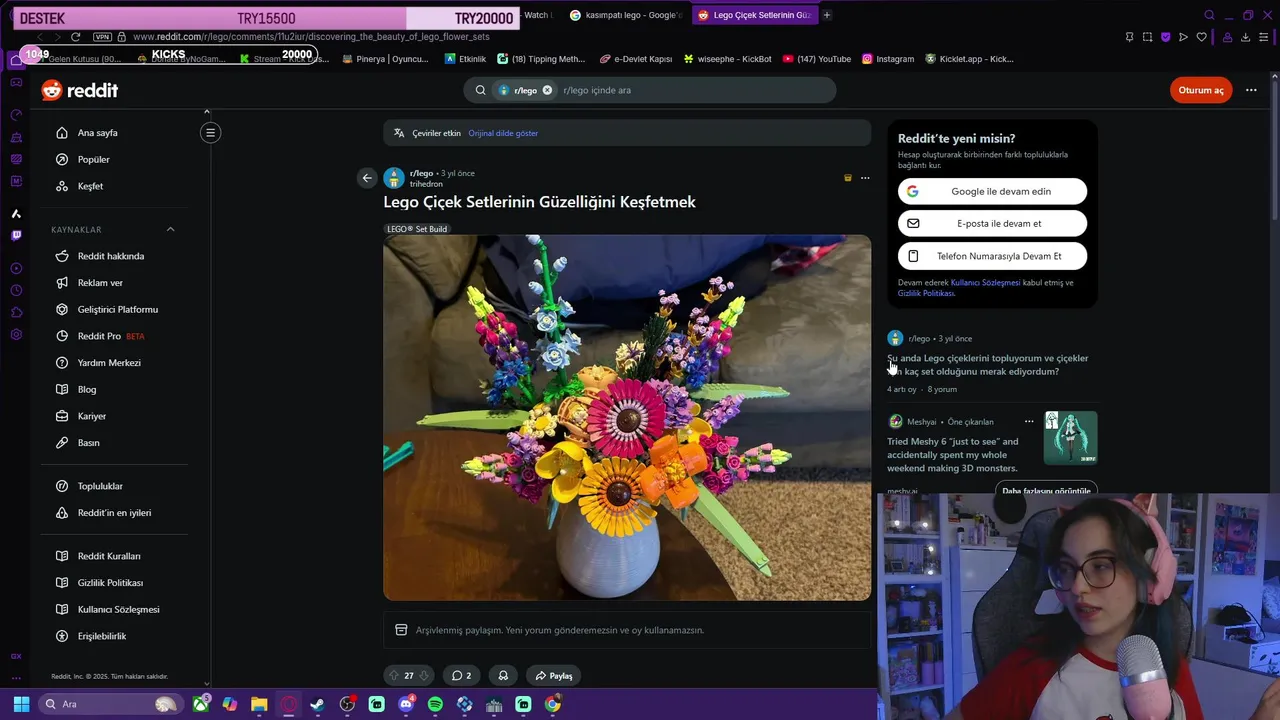
Task: Open Steam from the taskbar
Action: pos(318,704)
